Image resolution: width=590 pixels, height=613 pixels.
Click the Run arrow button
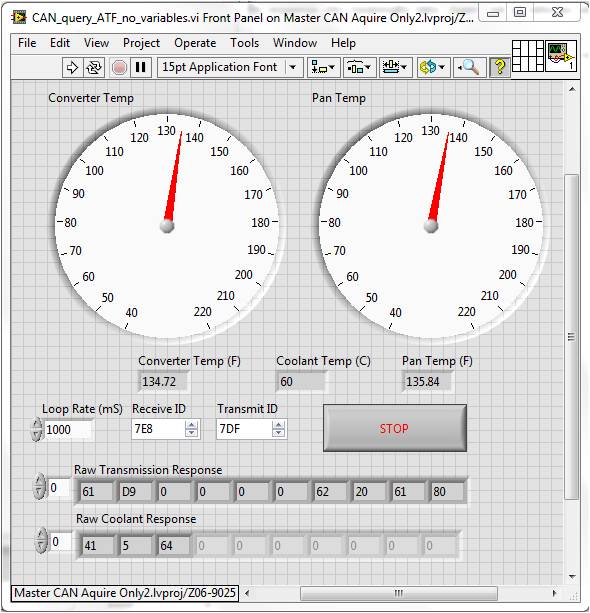click(x=72, y=67)
